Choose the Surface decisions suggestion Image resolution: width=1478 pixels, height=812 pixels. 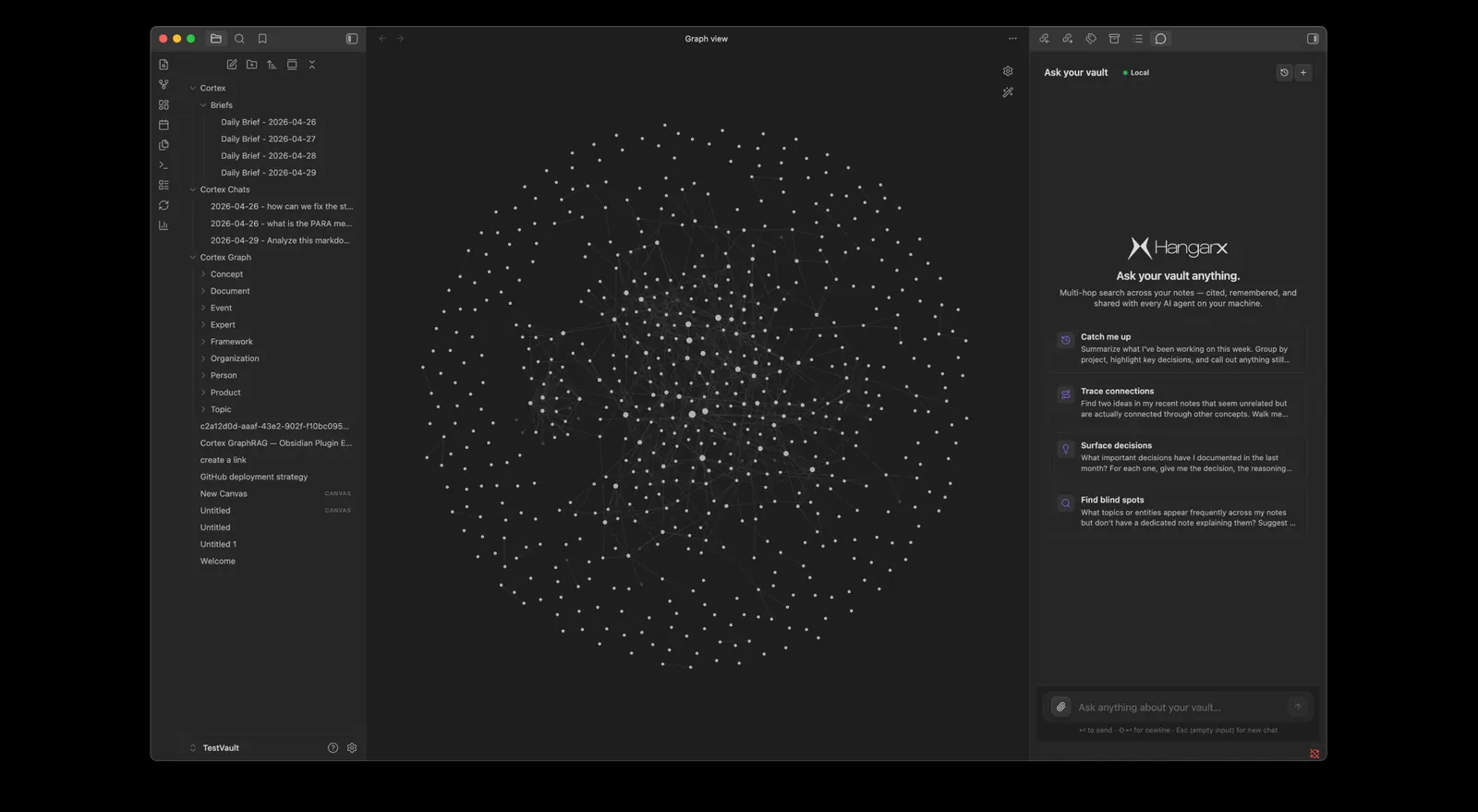[x=1178, y=457]
